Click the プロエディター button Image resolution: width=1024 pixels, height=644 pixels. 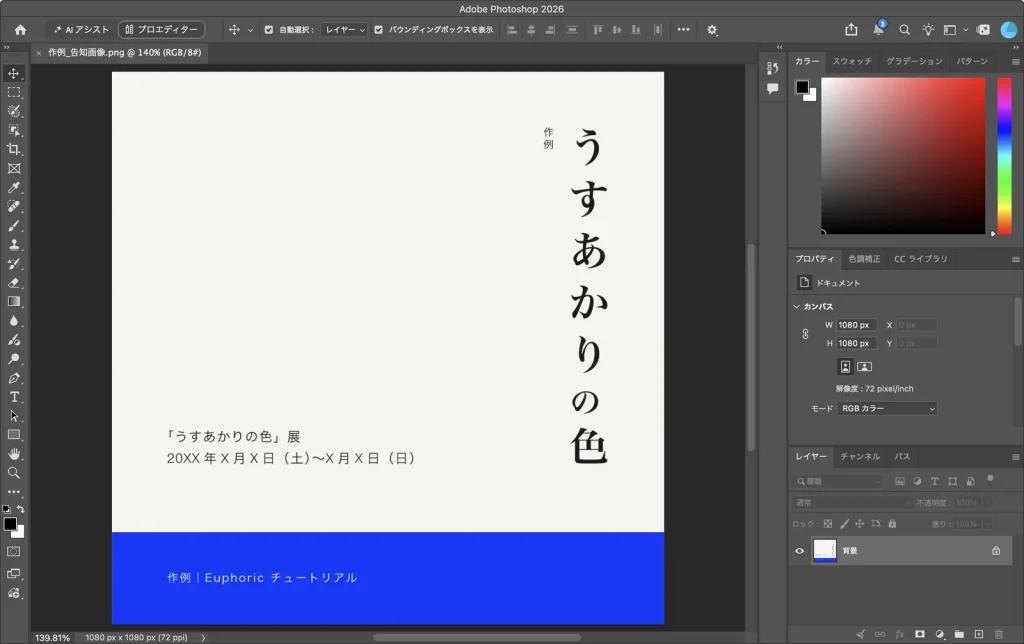(161, 29)
